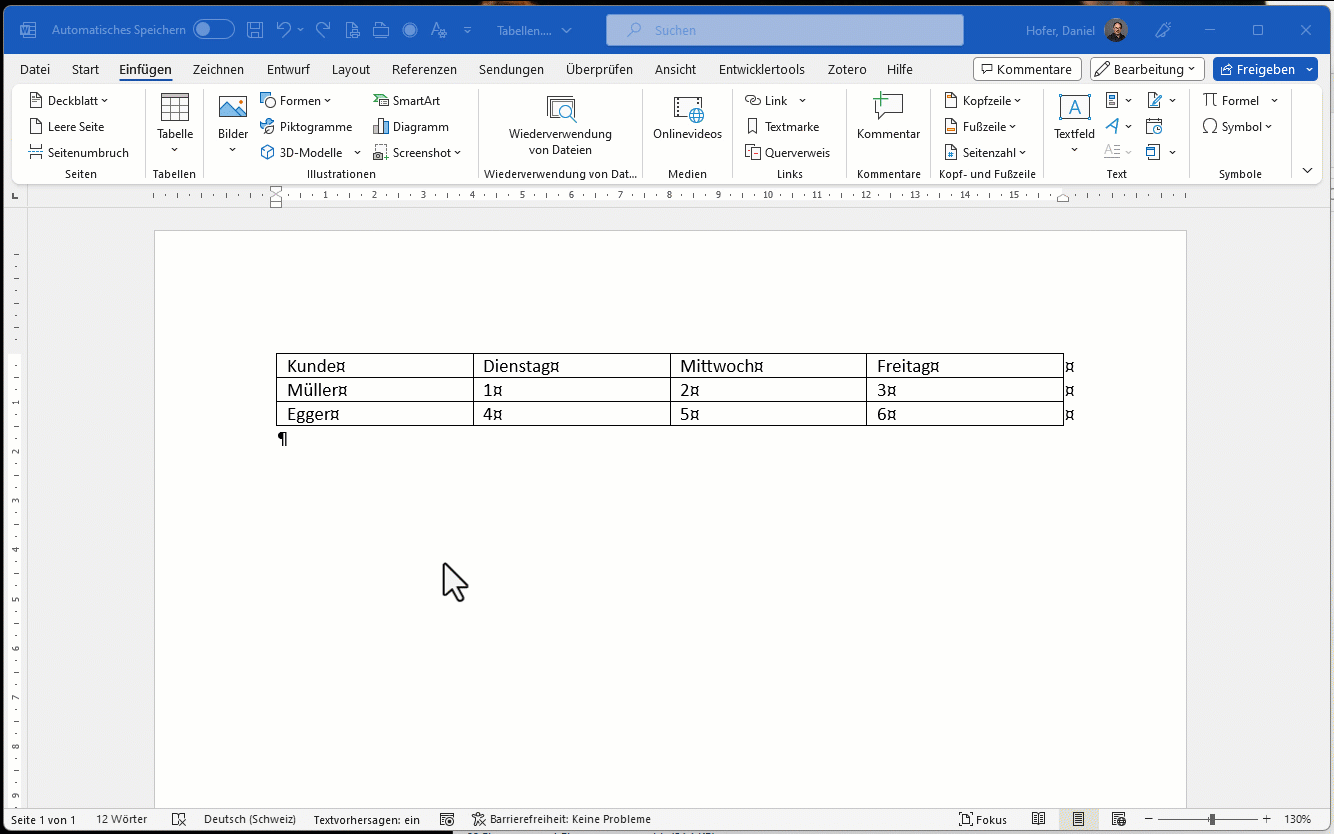Enable Weblayout view in status bar
This screenshot has height=834, width=1334.
1118,819
